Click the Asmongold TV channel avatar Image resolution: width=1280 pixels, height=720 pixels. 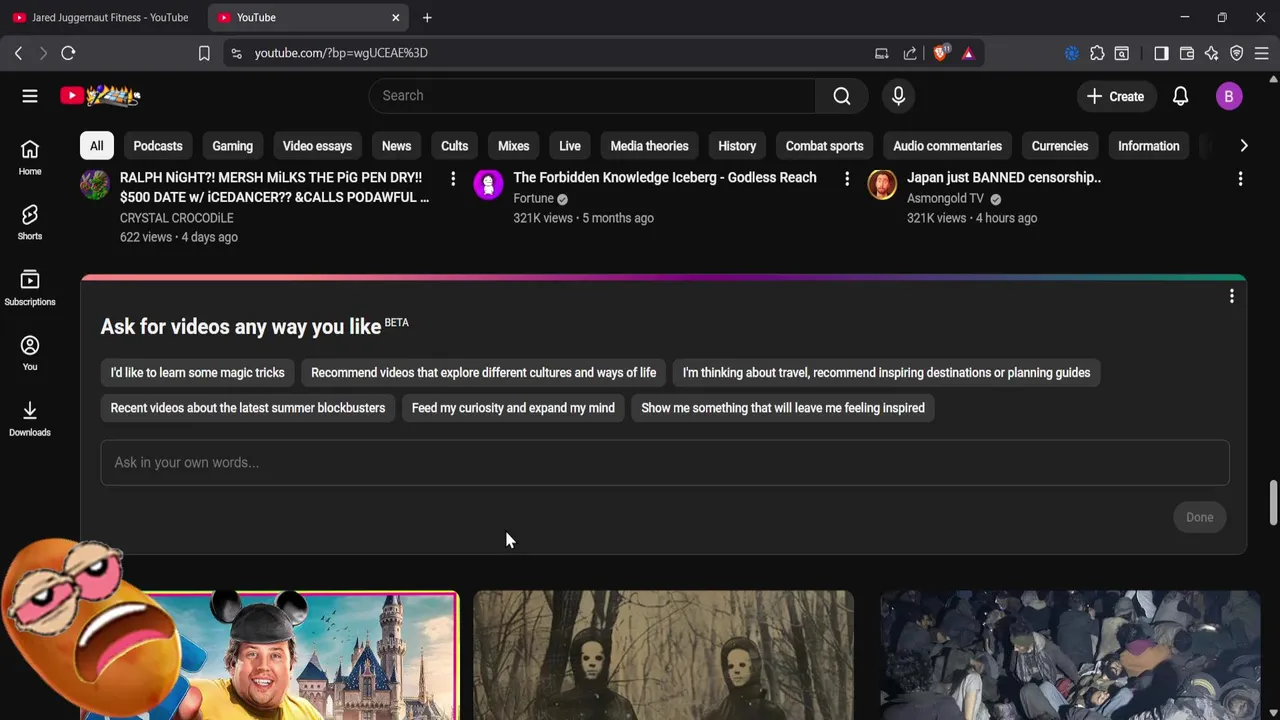click(882, 185)
